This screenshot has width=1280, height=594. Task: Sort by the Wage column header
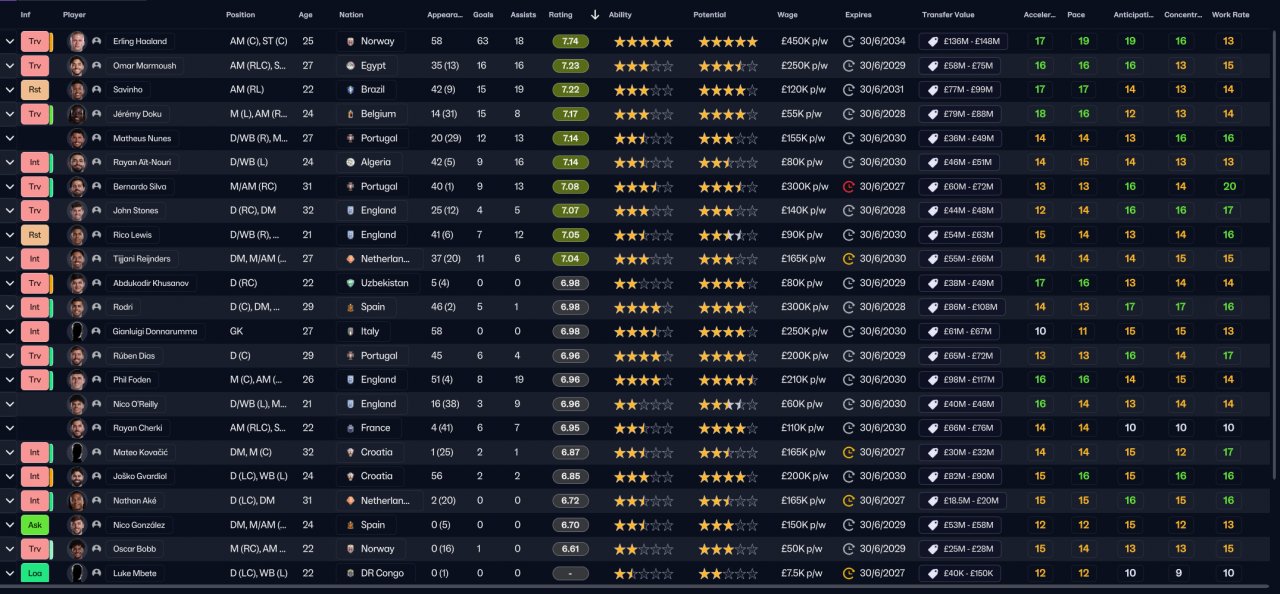tap(787, 15)
